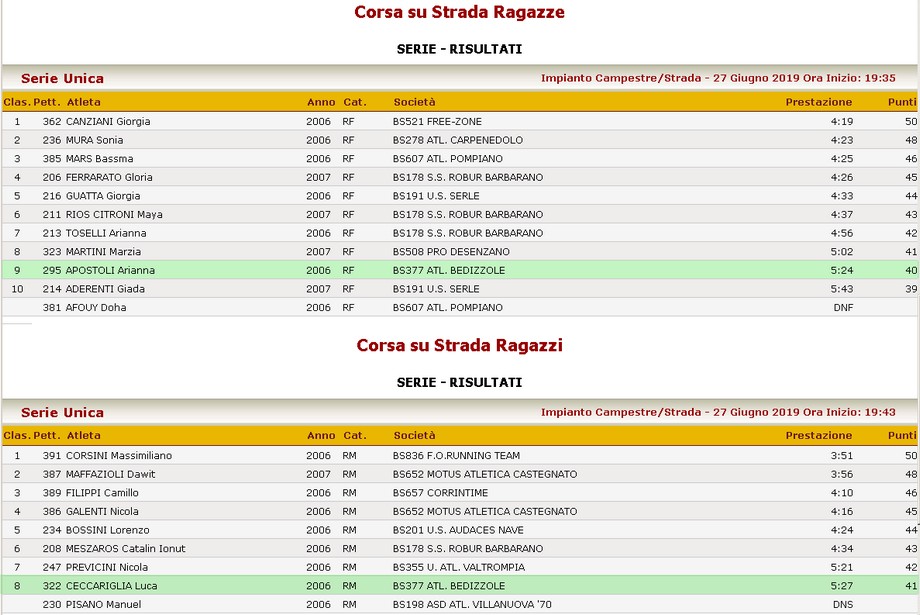
Task: Select athlete MESZAROS Catalin Ionut
Action: [126, 549]
